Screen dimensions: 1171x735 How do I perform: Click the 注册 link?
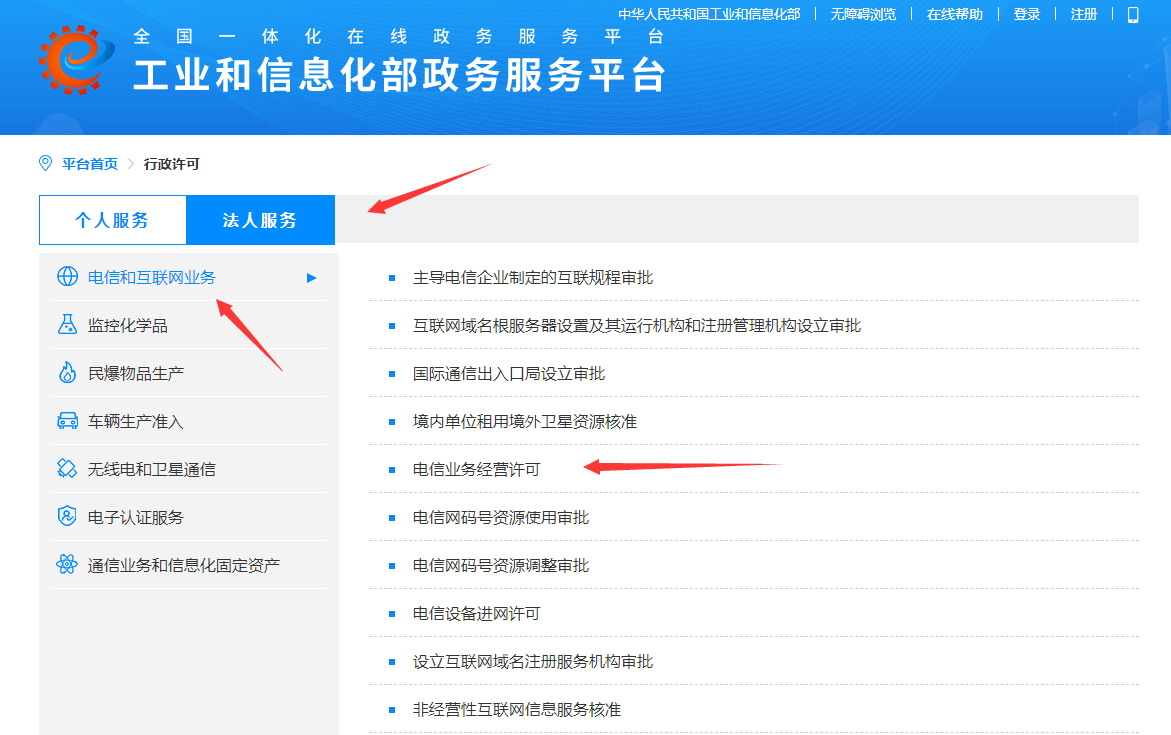pos(1084,14)
